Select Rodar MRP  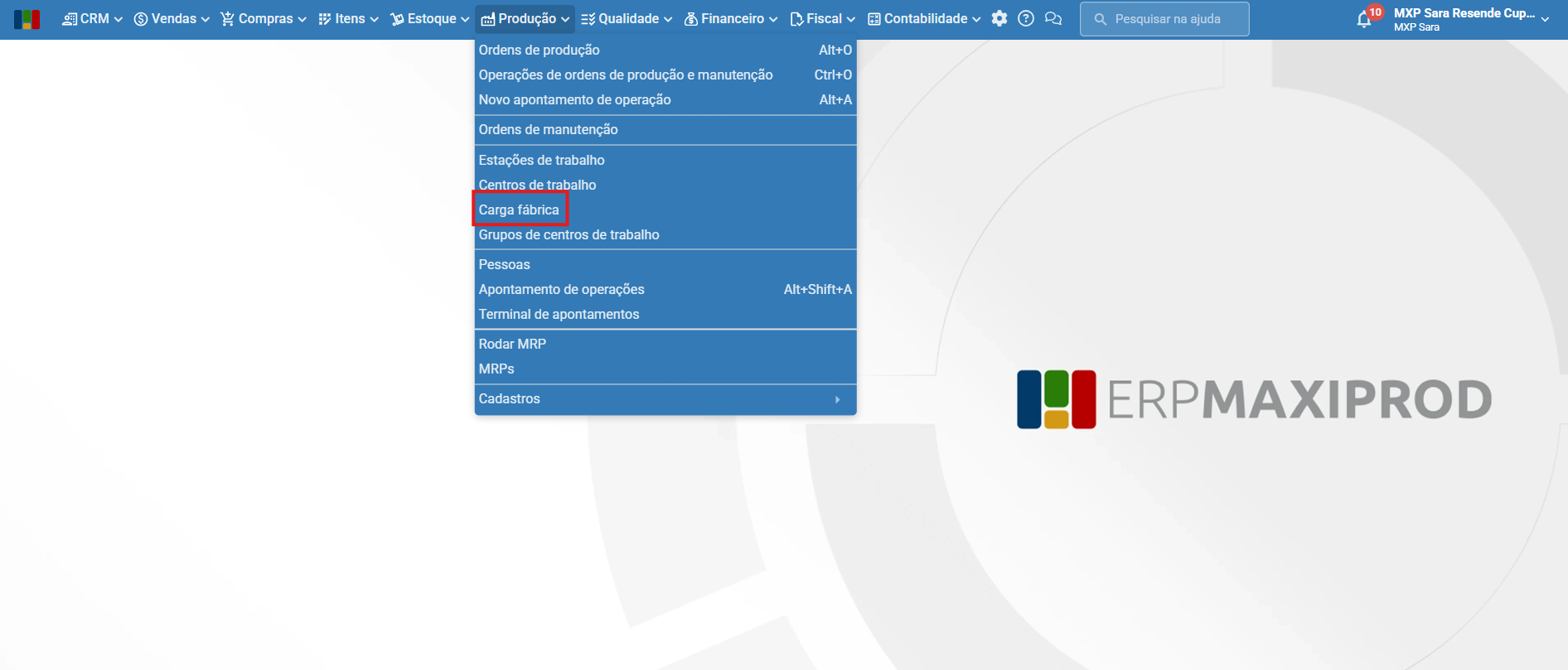(665, 344)
